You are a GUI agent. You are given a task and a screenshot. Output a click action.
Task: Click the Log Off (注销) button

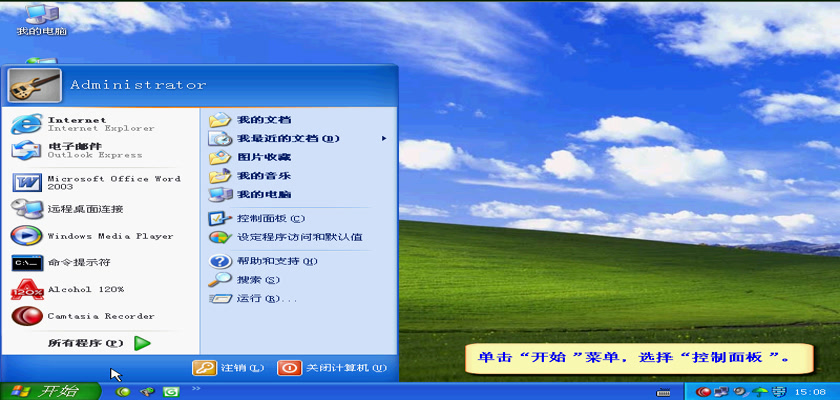[x=229, y=368]
